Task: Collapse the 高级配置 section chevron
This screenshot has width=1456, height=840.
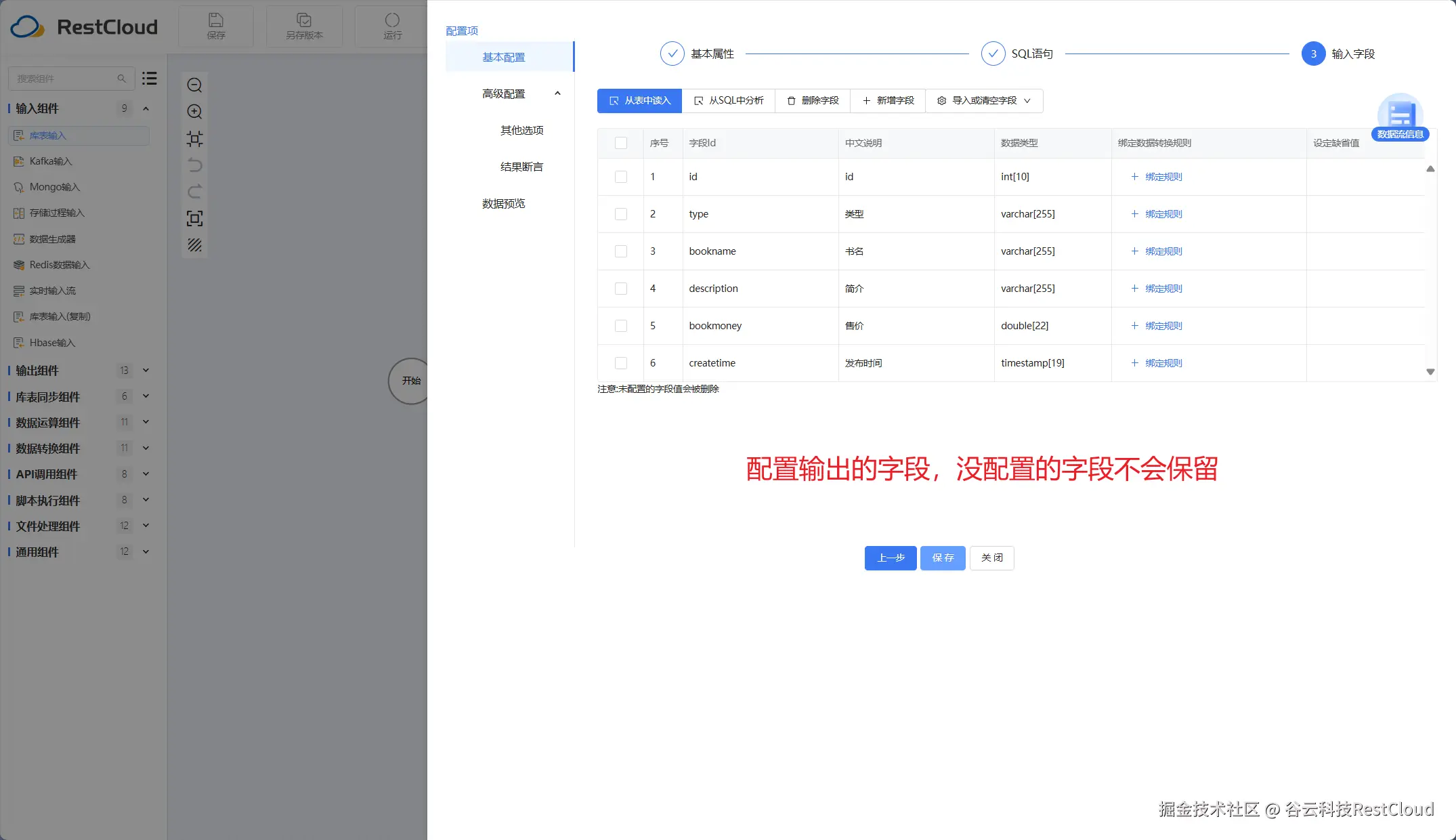Action: 557,93
